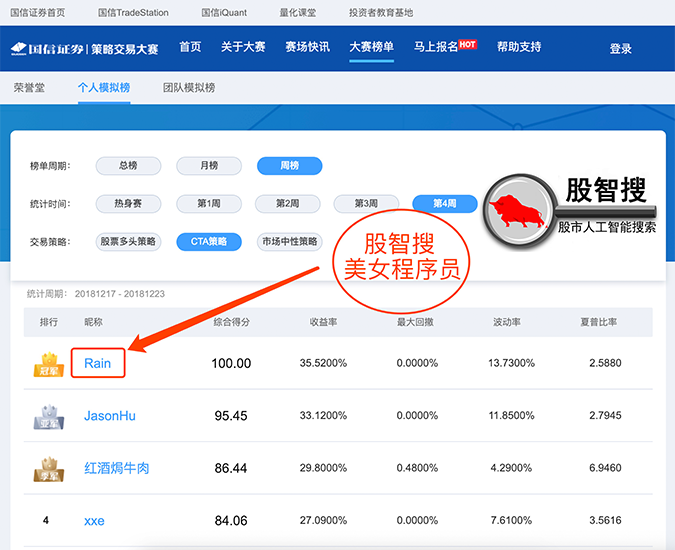Image resolution: width=675 pixels, height=550 pixels.
Task: Click the 登录 login button
Action: point(621,49)
